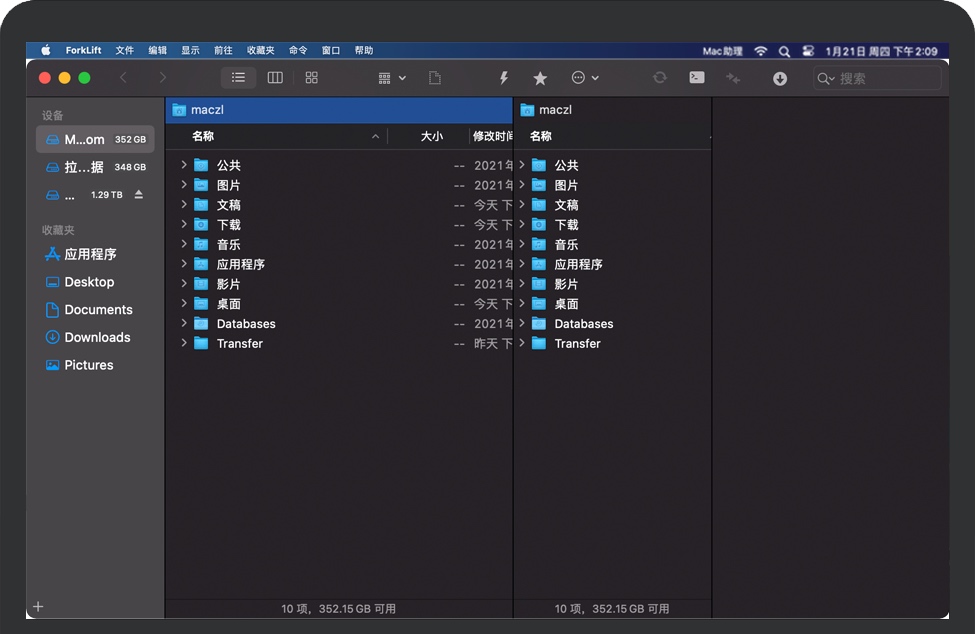Sort the left pane by 大小 column
This screenshot has width=975, height=634.
431,136
